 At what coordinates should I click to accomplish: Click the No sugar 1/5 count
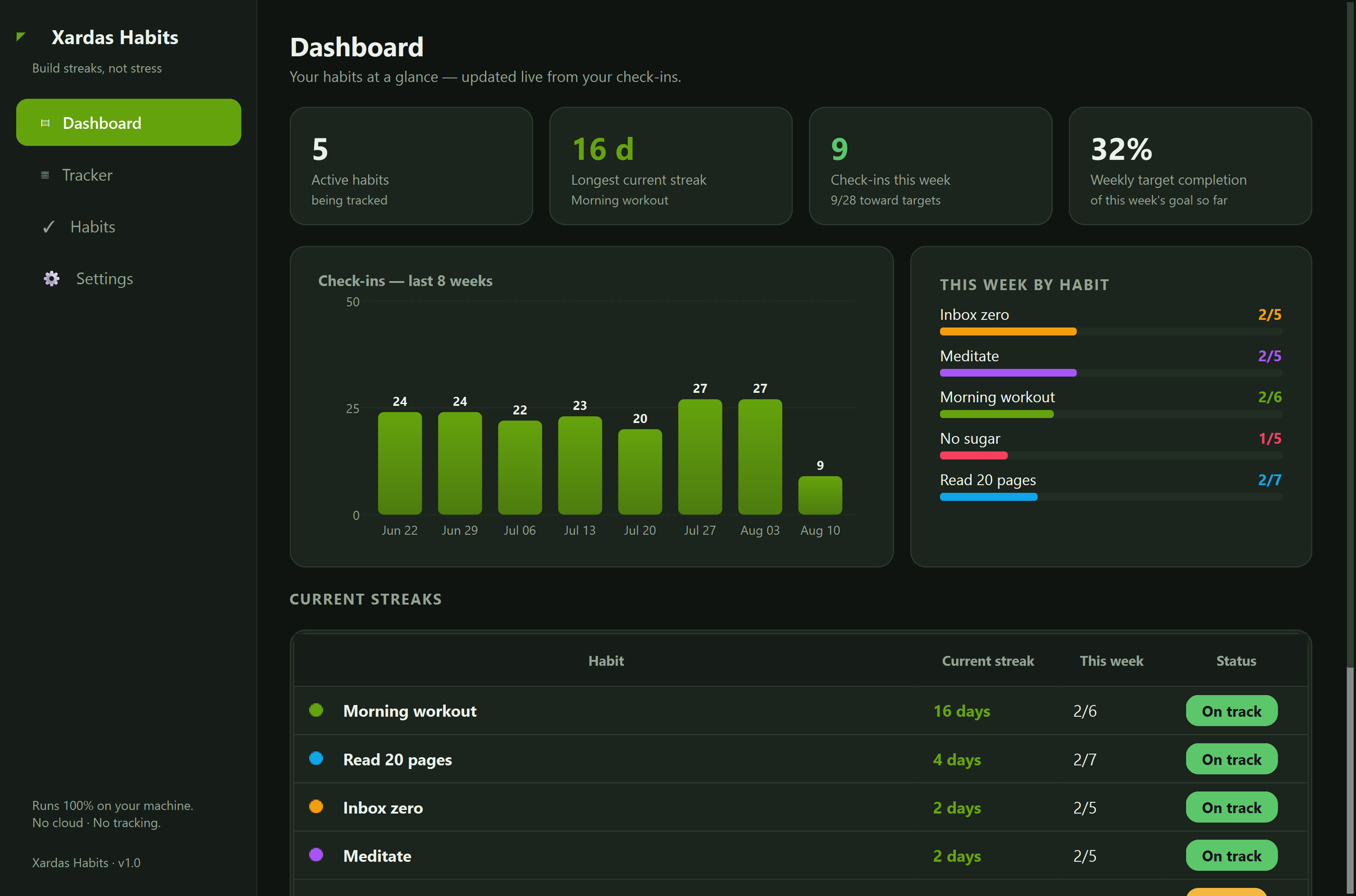tap(1269, 438)
